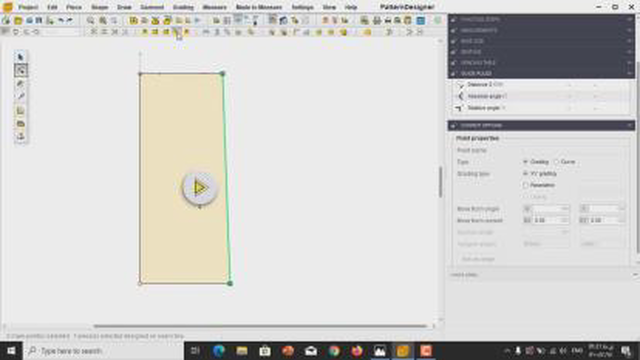
Task: Select the fifth tool in left toolbox
Action: [x=20, y=111]
